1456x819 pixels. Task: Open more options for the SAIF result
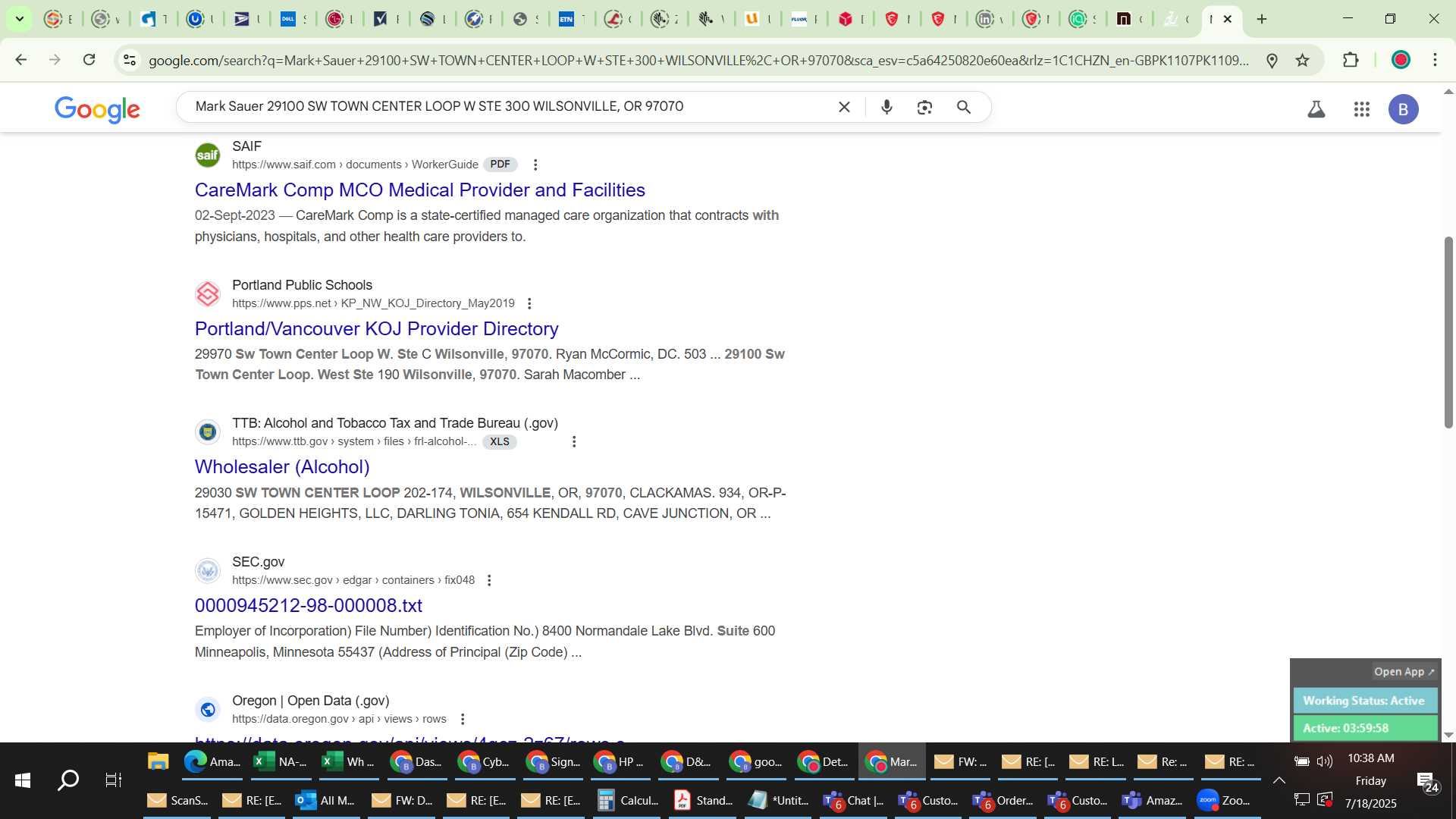click(535, 165)
